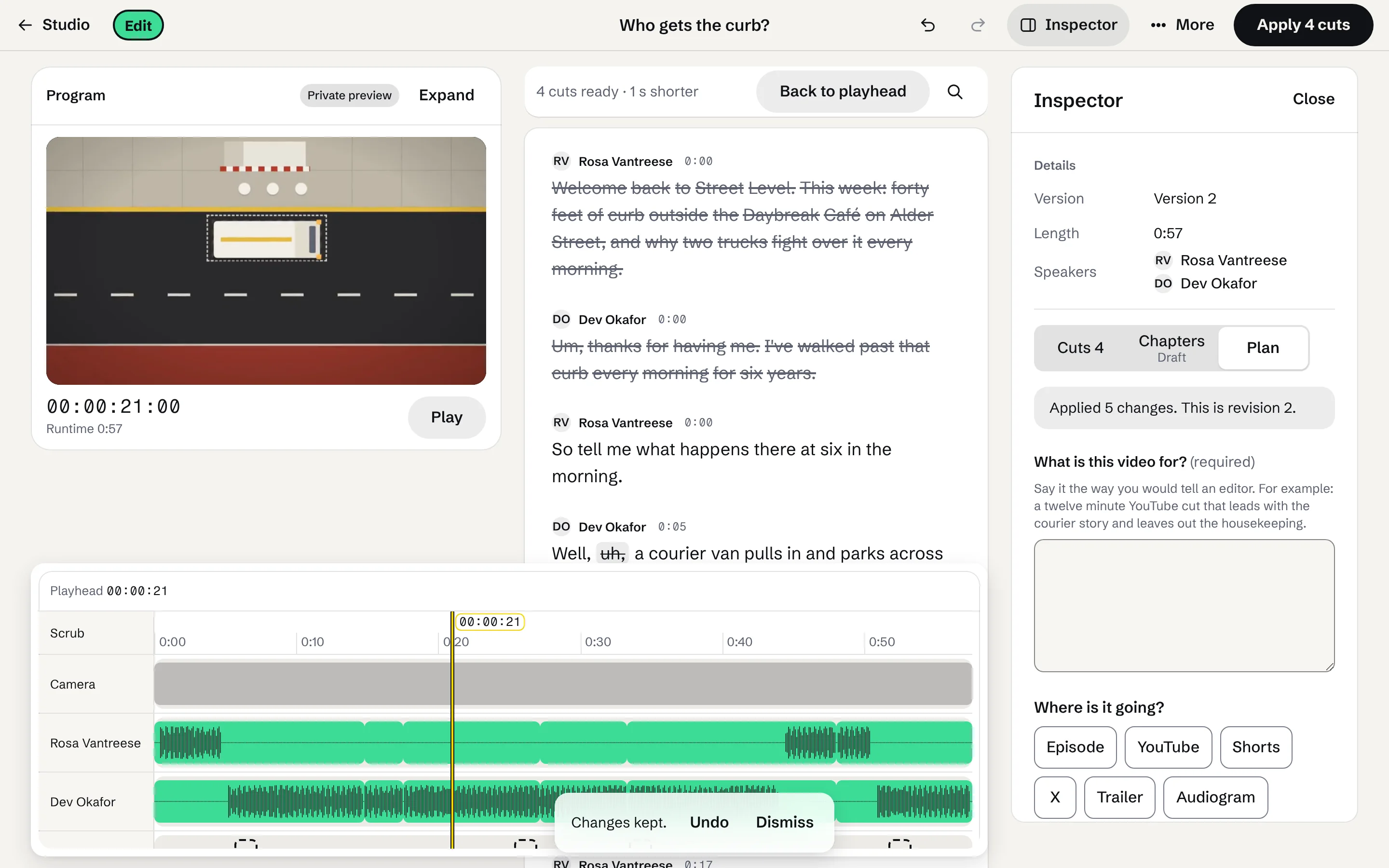Click the struck 'Welcome back to Street Level' paragraph
This screenshot has height=868, width=1389.
(x=743, y=229)
